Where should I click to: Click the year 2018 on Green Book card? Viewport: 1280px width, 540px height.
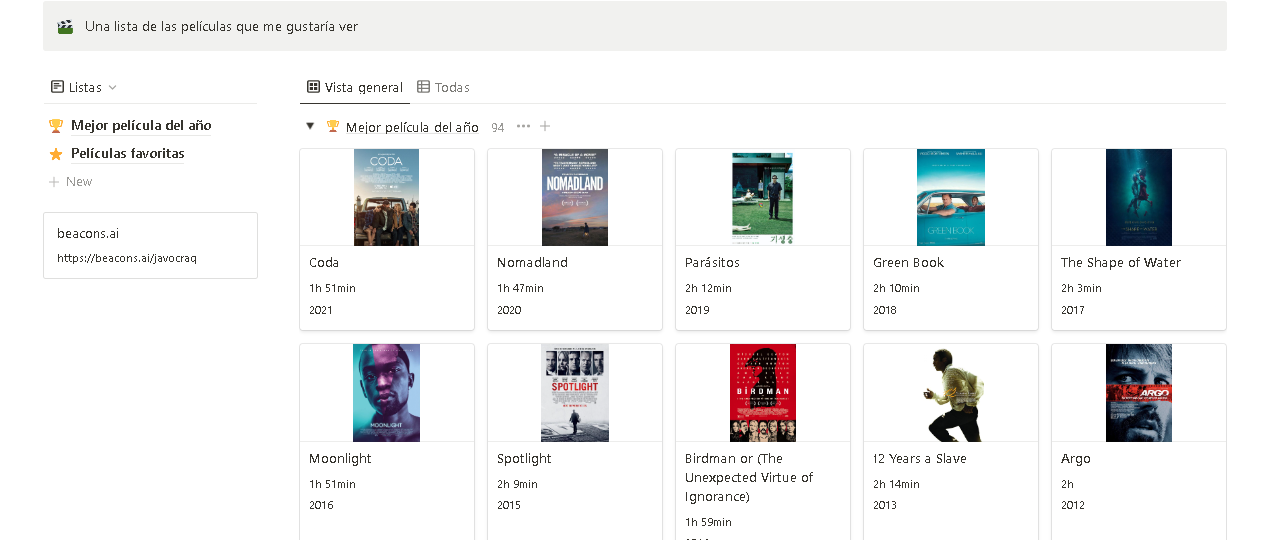click(x=885, y=310)
